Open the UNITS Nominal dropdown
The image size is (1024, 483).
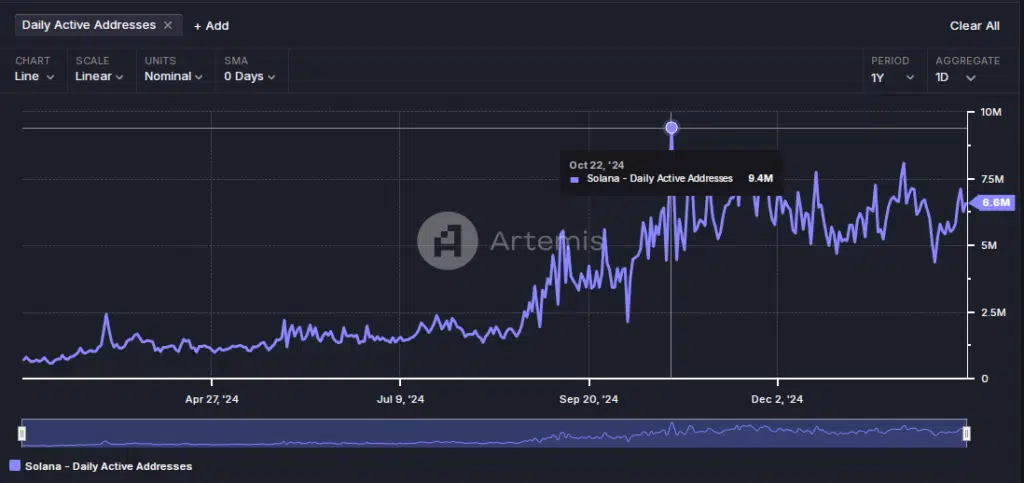point(173,76)
